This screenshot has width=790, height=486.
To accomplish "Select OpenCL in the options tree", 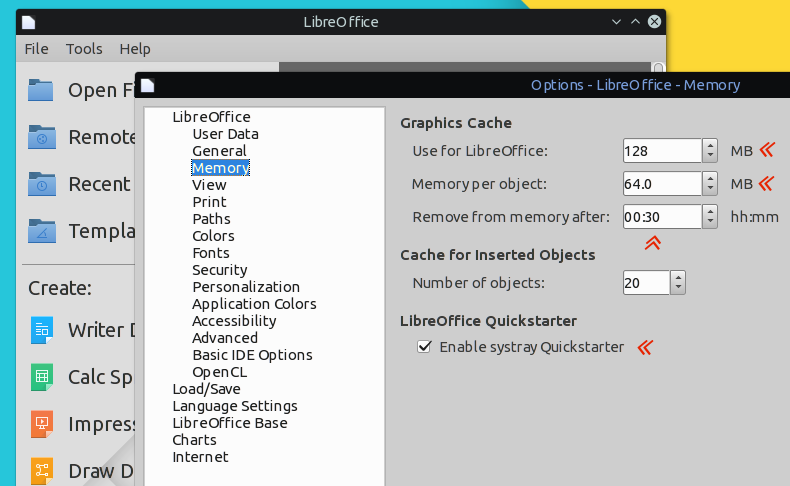I will point(219,372).
